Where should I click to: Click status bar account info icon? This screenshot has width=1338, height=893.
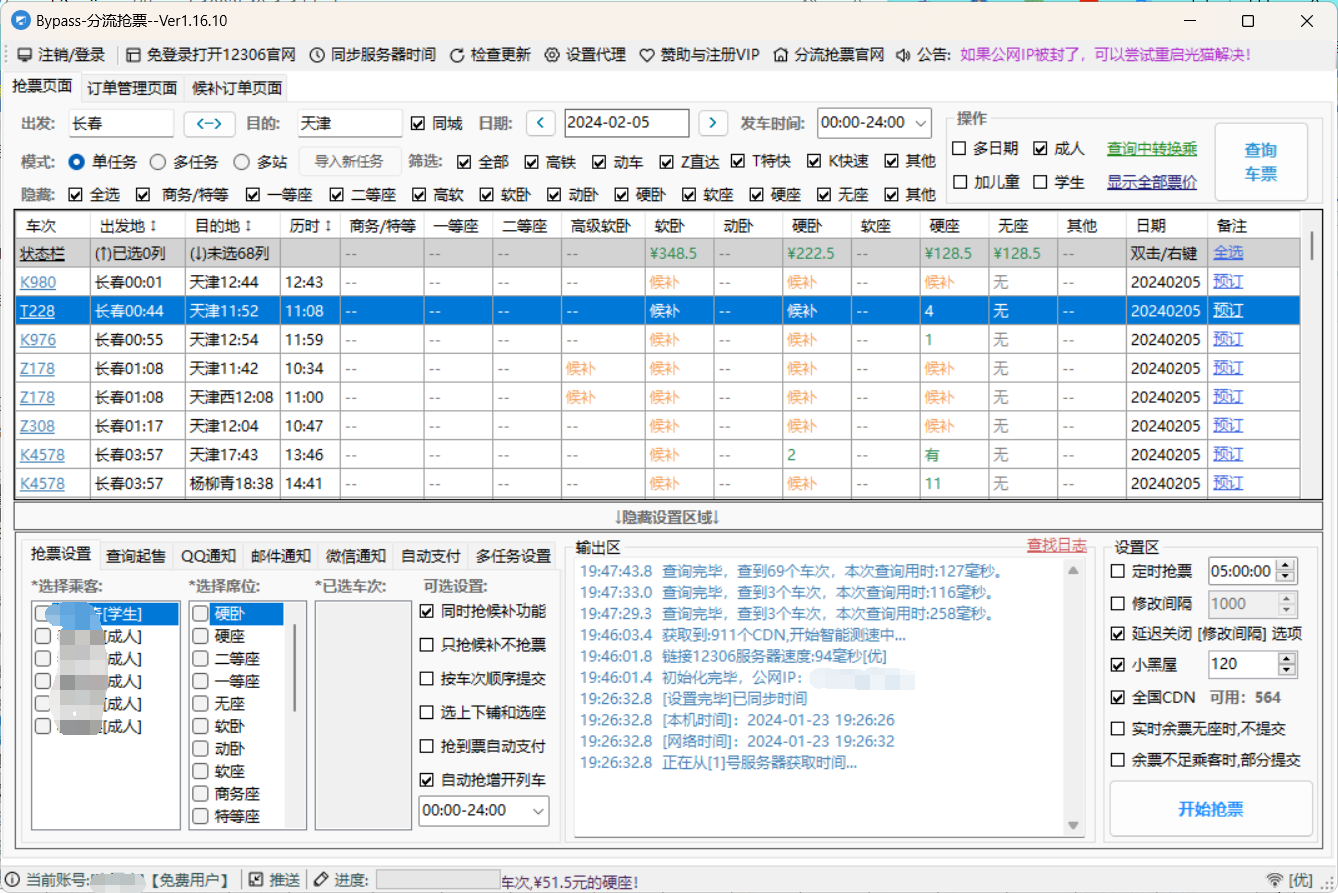coord(13,880)
